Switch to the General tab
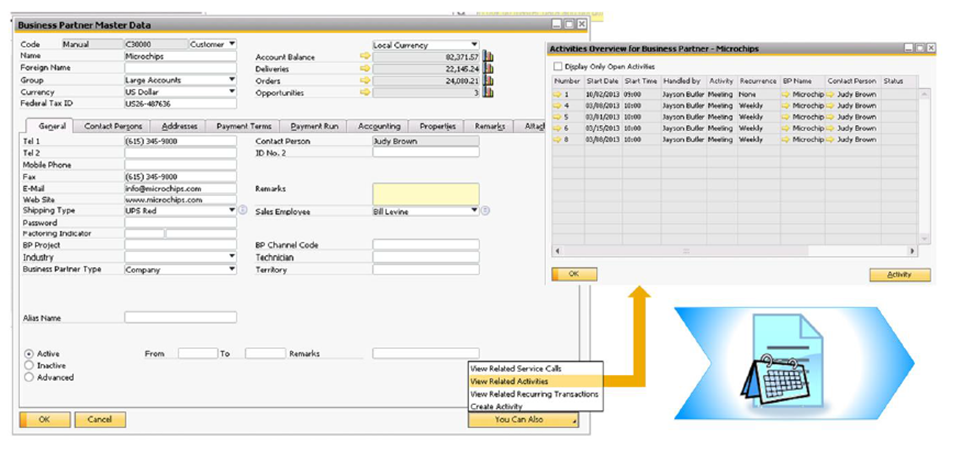This screenshot has height=462, width=962. click(49, 126)
